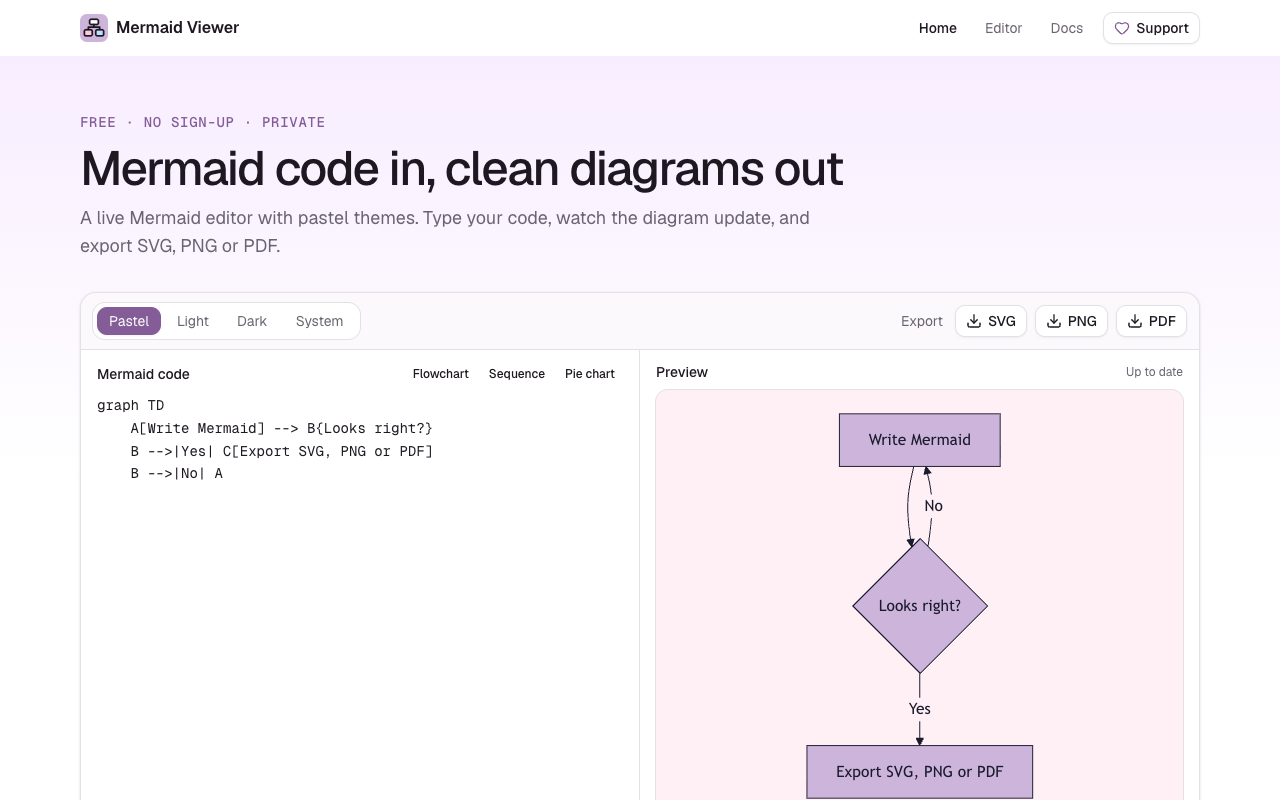Load the Sequence example
This screenshot has height=800, width=1280.
517,374
